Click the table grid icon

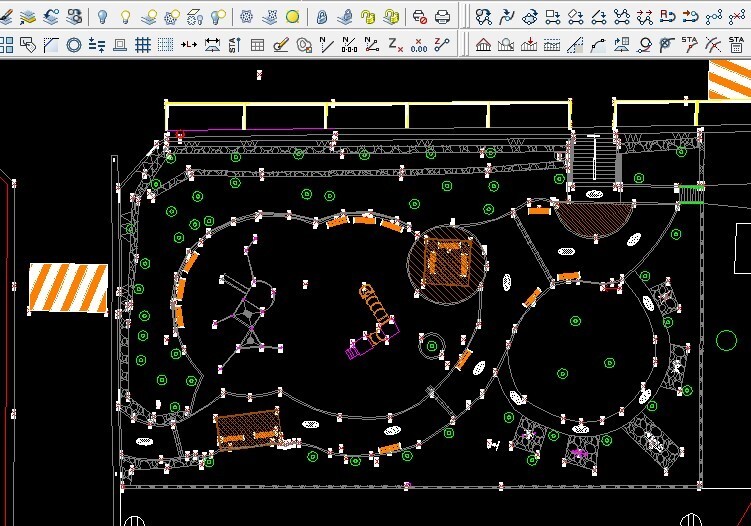(x=257, y=45)
